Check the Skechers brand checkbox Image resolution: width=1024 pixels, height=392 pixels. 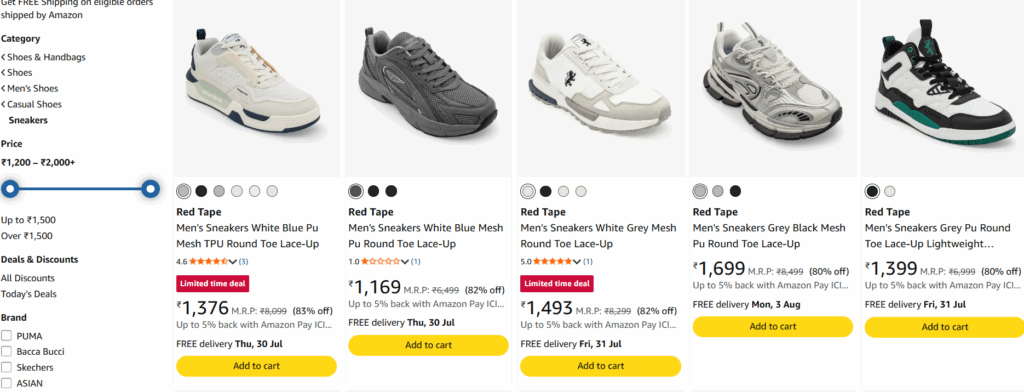click(x=7, y=367)
